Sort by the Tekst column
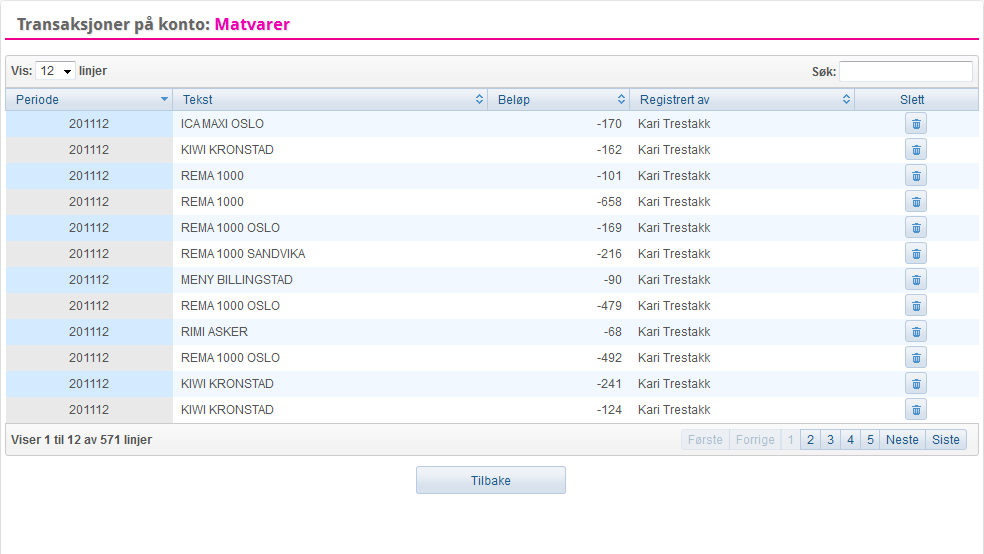The height and width of the screenshot is (554, 984). point(330,100)
